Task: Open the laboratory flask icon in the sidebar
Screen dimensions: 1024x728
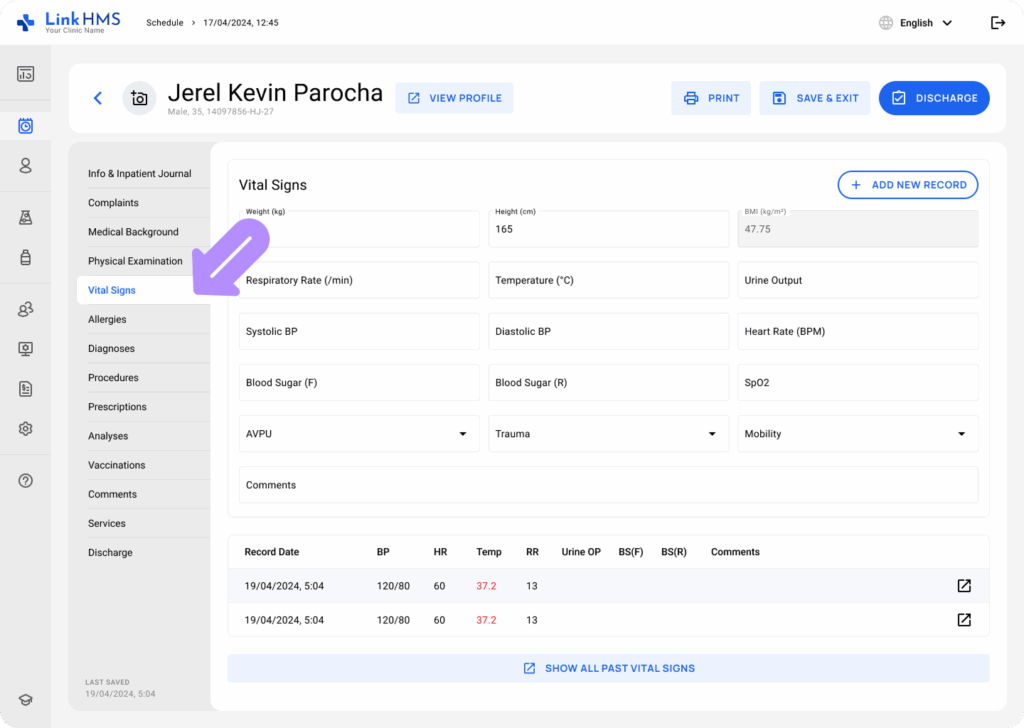Action: tap(25, 217)
